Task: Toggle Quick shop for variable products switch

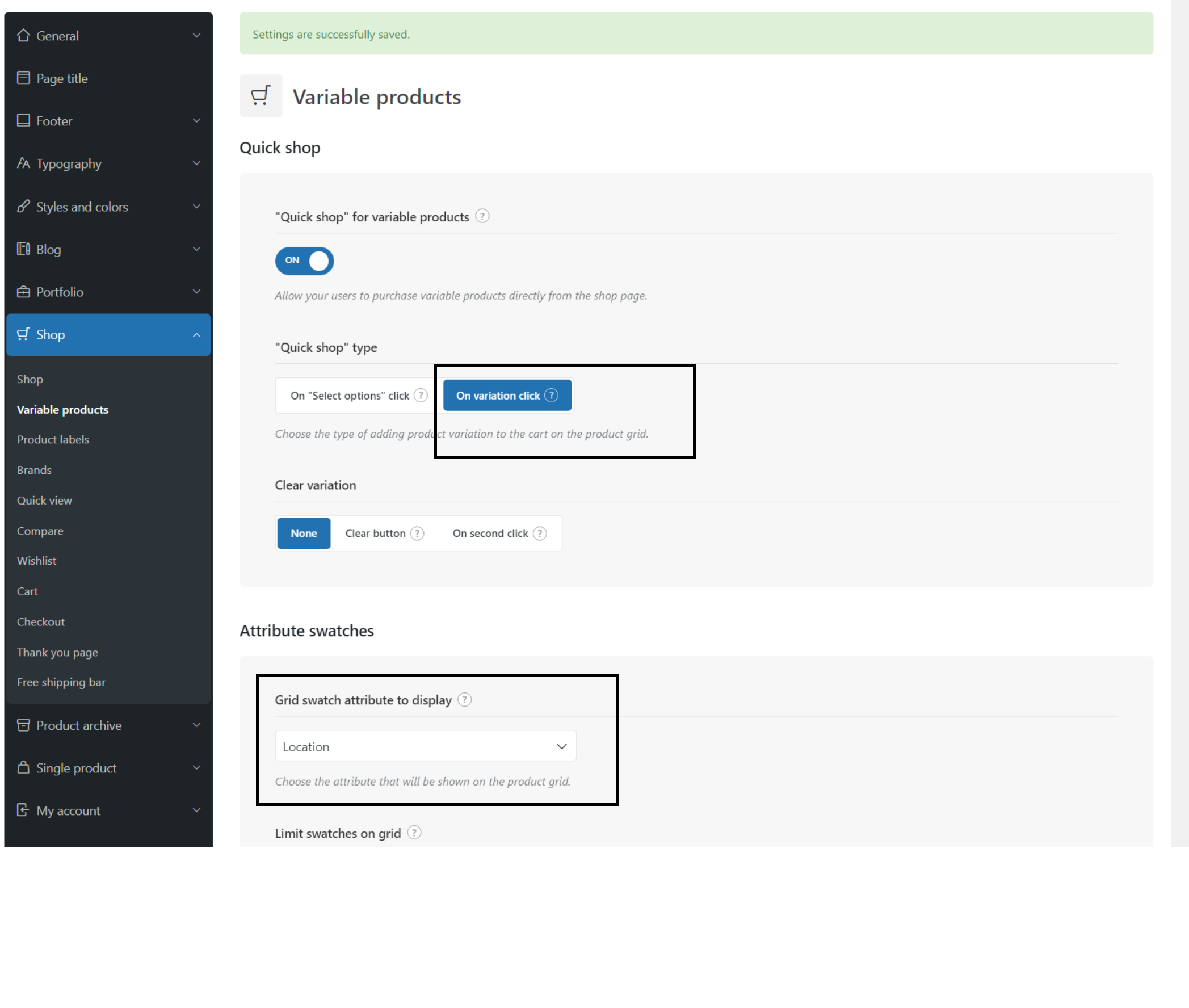Action: click(305, 261)
